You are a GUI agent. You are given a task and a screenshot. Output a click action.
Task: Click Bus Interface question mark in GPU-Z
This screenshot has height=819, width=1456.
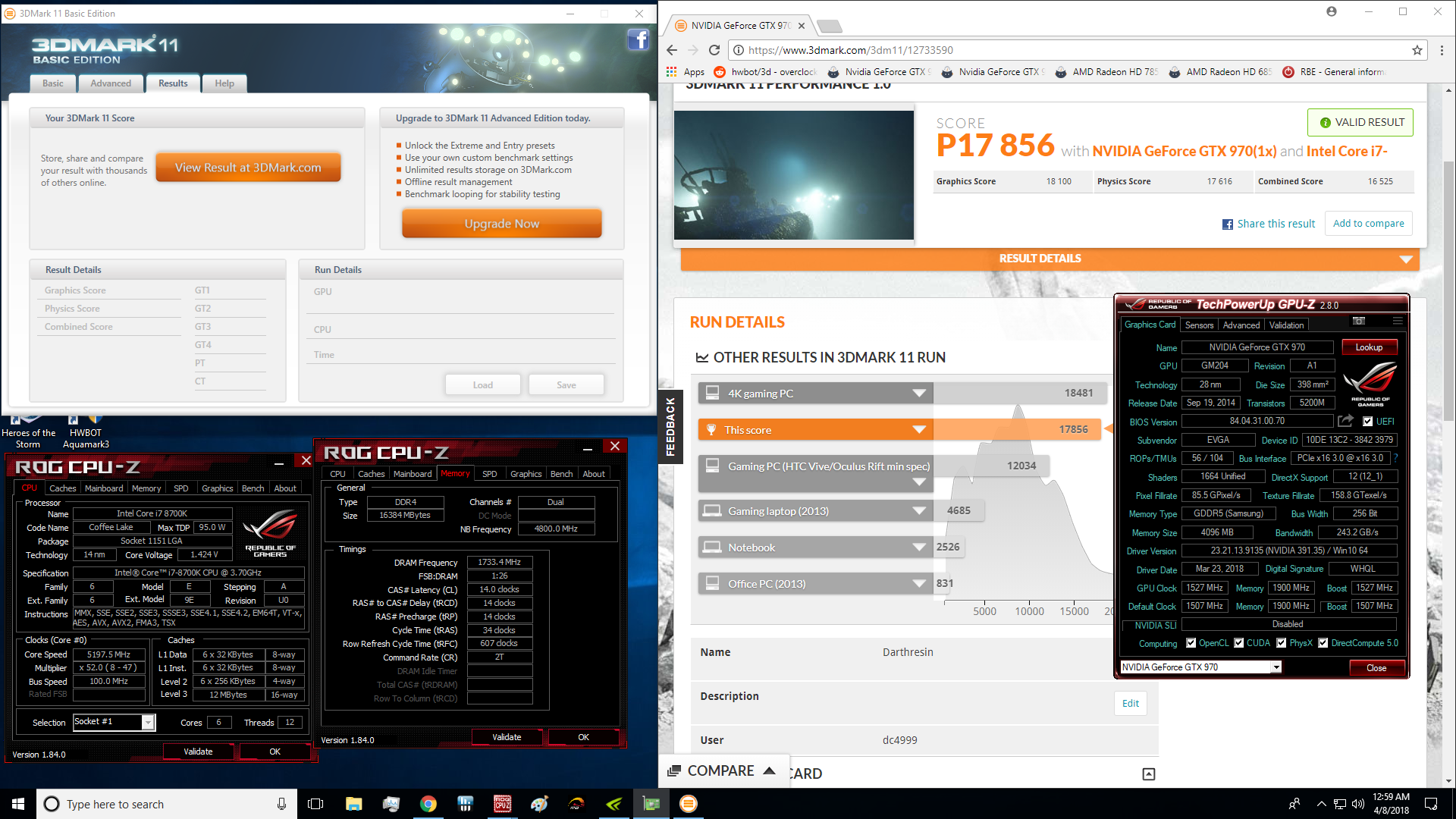pyautogui.click(x=1395, y=458)
